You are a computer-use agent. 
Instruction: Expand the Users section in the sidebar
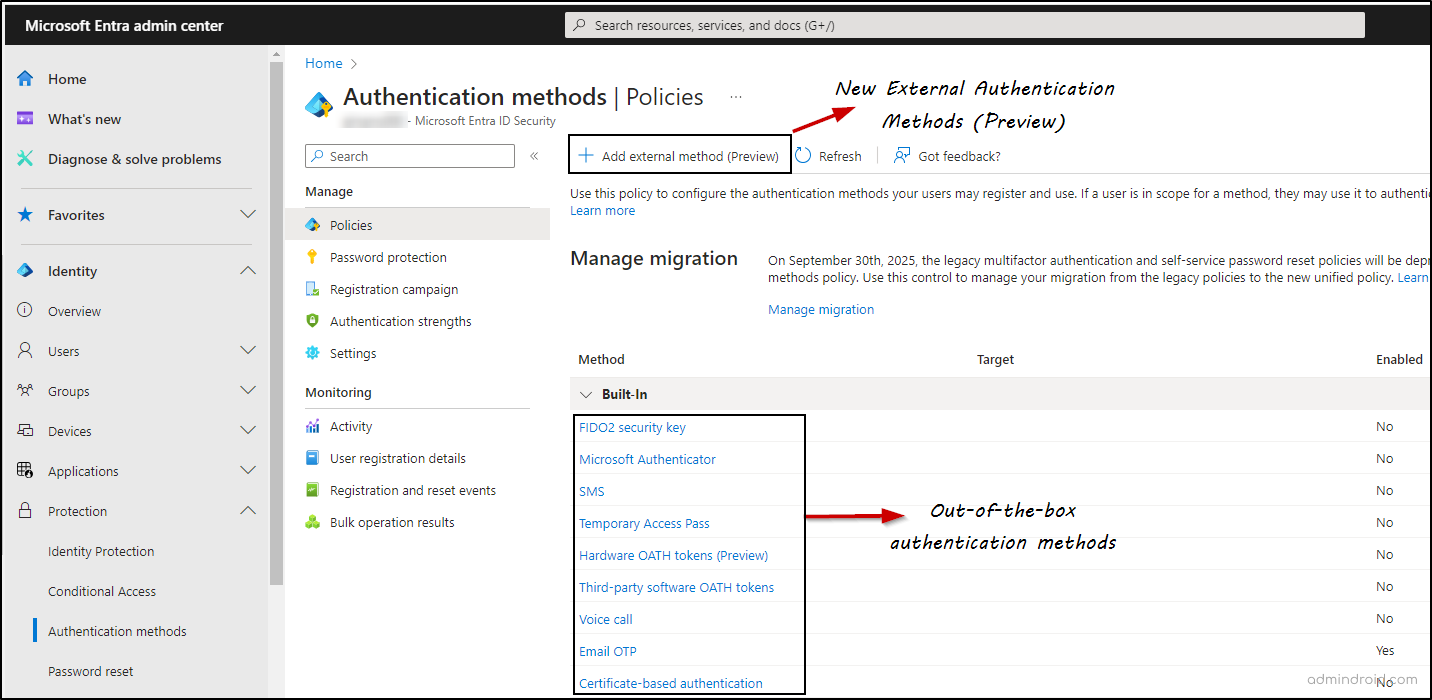(x=248, y=350)
